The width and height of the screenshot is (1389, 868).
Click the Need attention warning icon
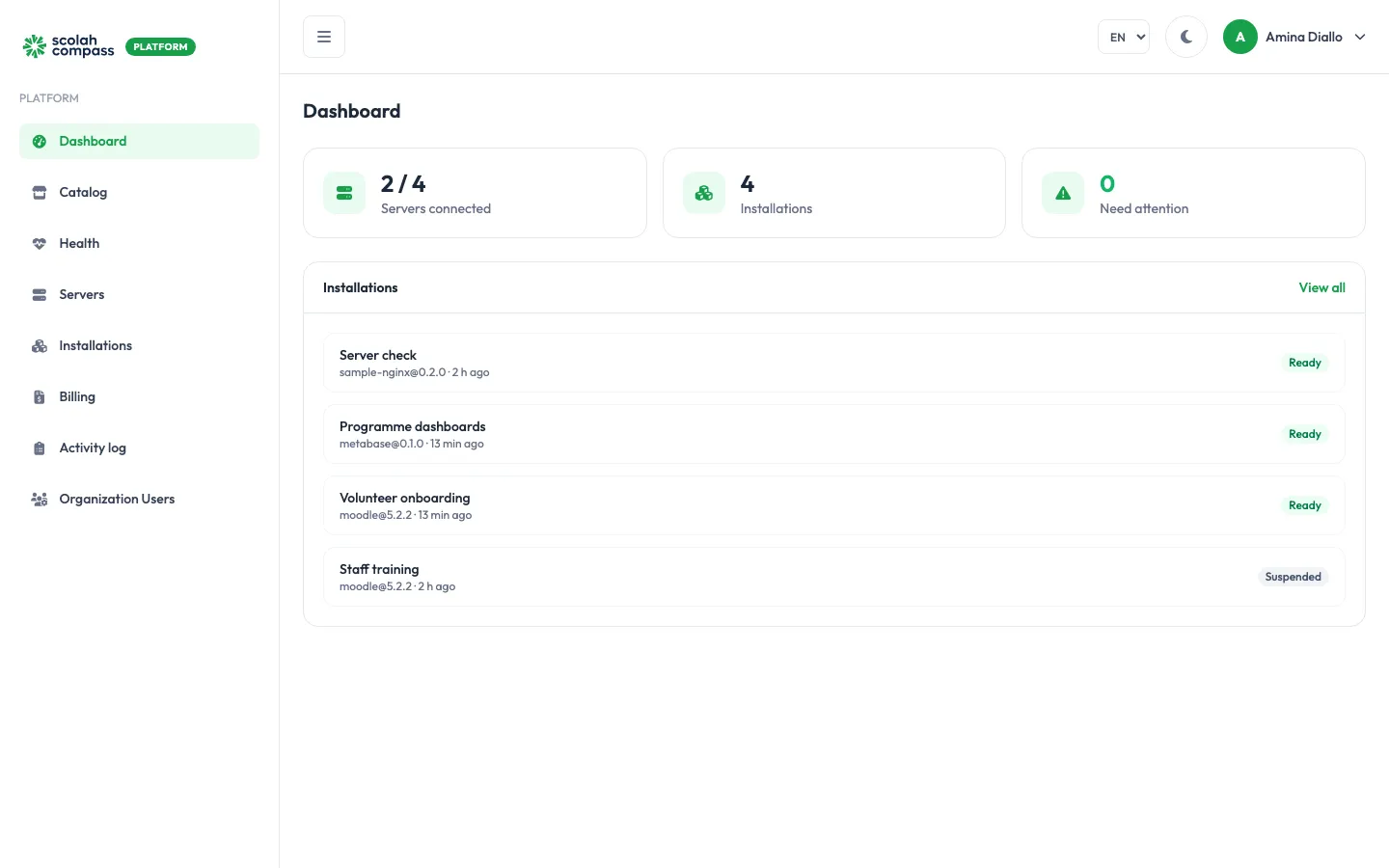coord(1063,193)
